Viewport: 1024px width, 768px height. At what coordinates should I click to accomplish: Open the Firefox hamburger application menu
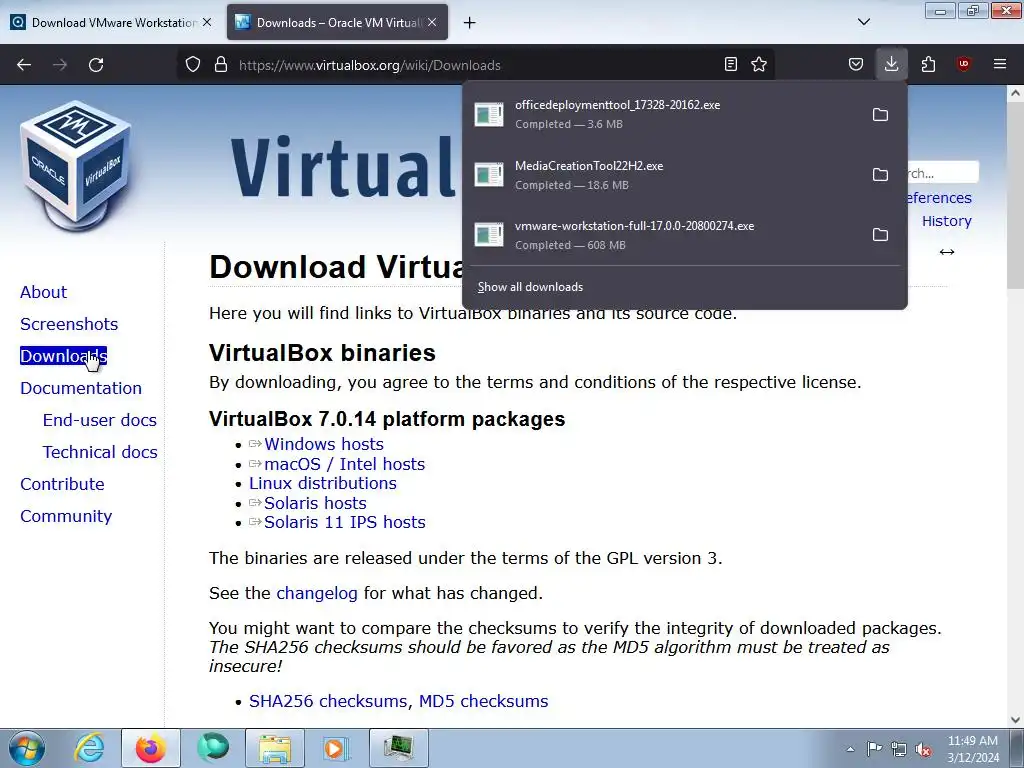point(1000,64)
